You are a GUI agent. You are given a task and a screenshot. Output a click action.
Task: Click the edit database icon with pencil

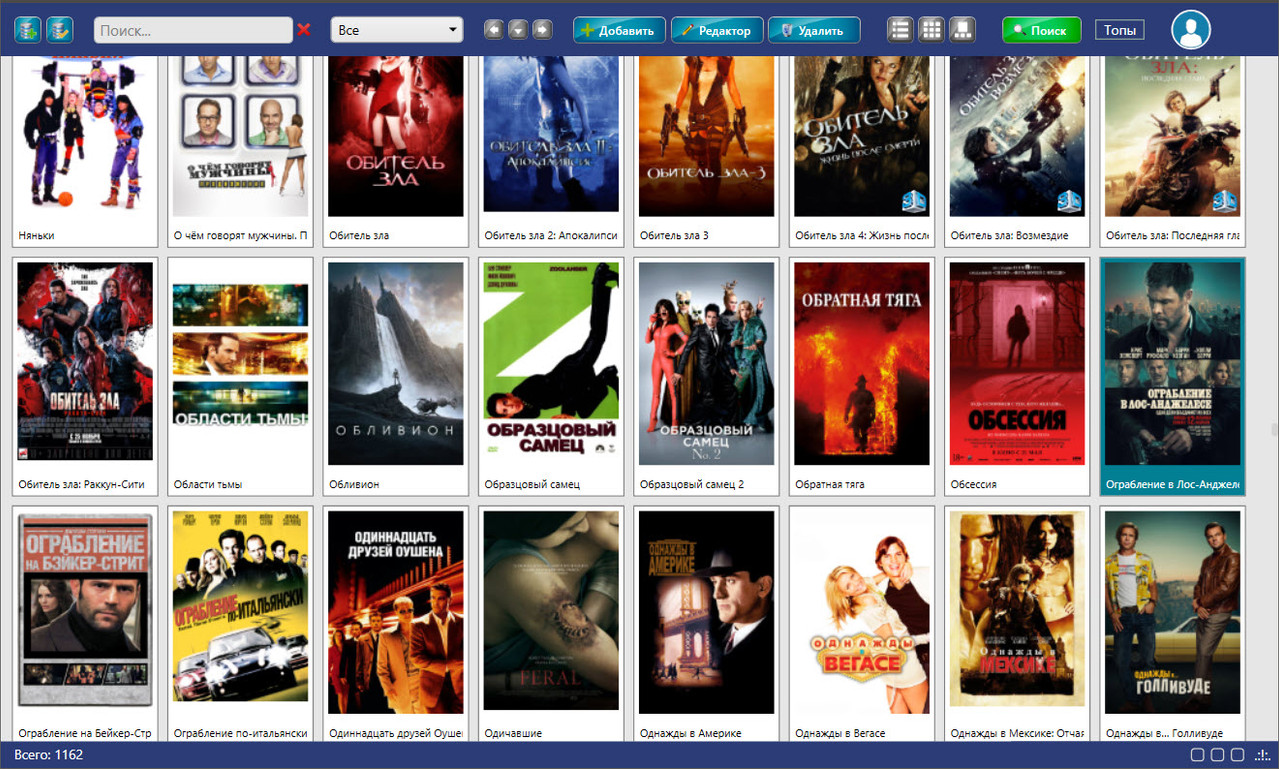(60, 30)
